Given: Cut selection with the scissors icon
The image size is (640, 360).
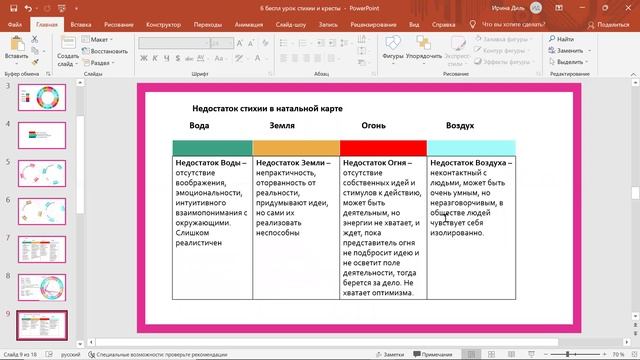Looking at the screenshot, I should tap(35, 39).
